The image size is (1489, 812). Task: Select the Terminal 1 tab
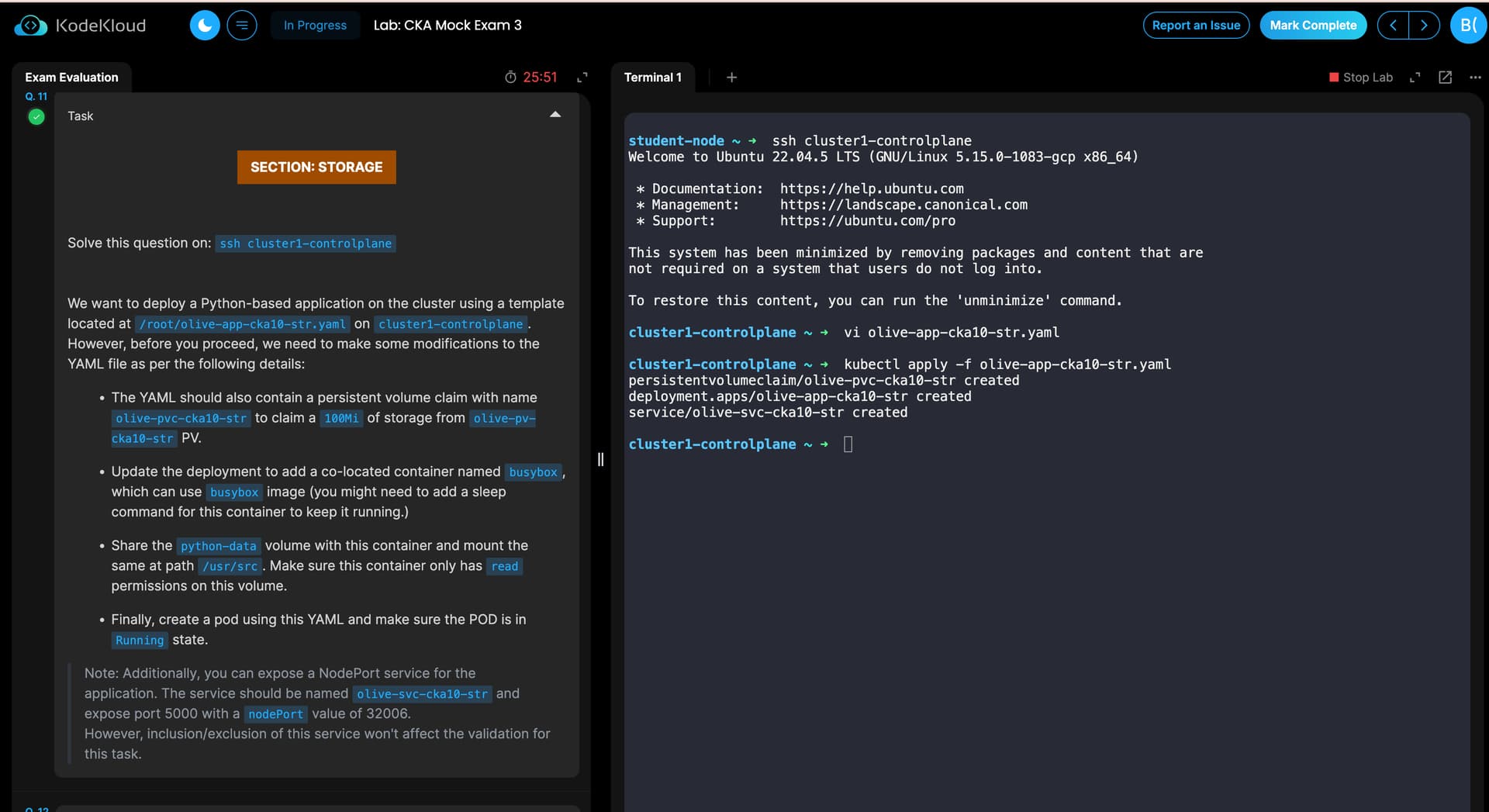(x=653, y=78)
